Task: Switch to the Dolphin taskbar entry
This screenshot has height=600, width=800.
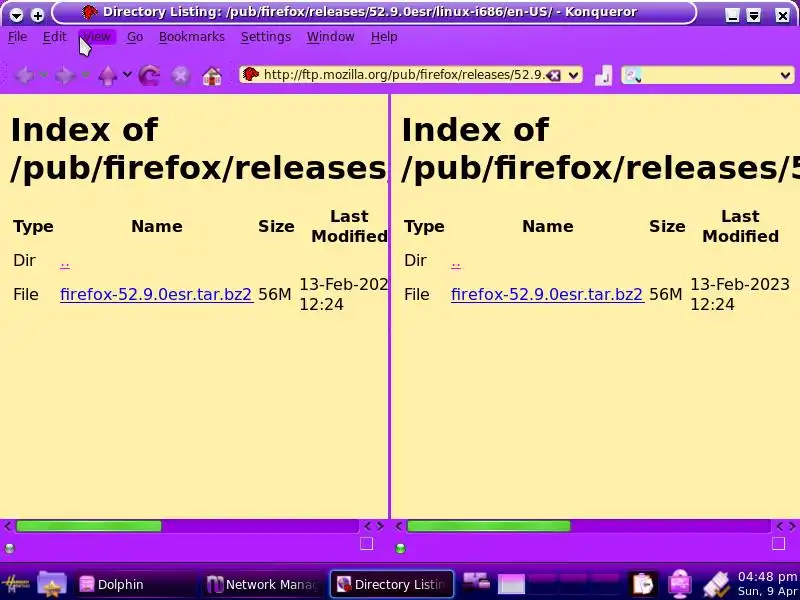Action: (x=135, y=584)
